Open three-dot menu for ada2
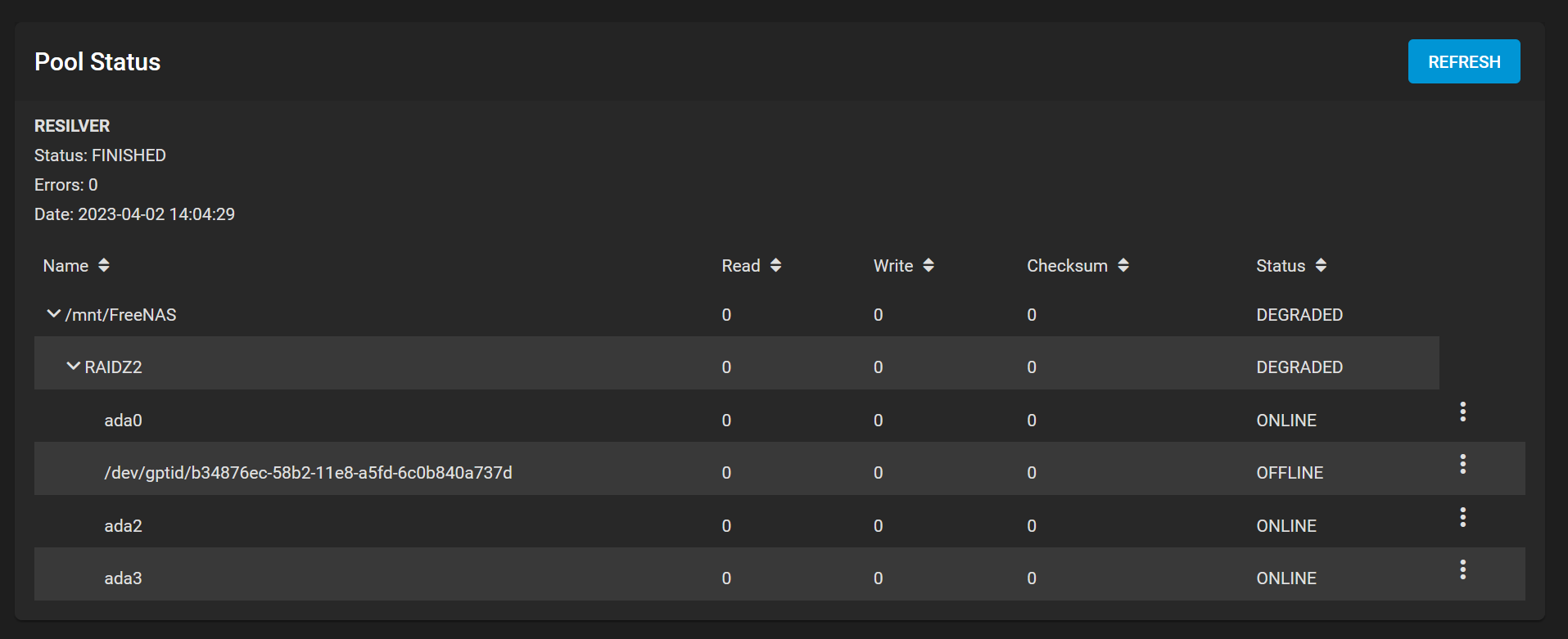1568x639 pixels. (1462, 517)
